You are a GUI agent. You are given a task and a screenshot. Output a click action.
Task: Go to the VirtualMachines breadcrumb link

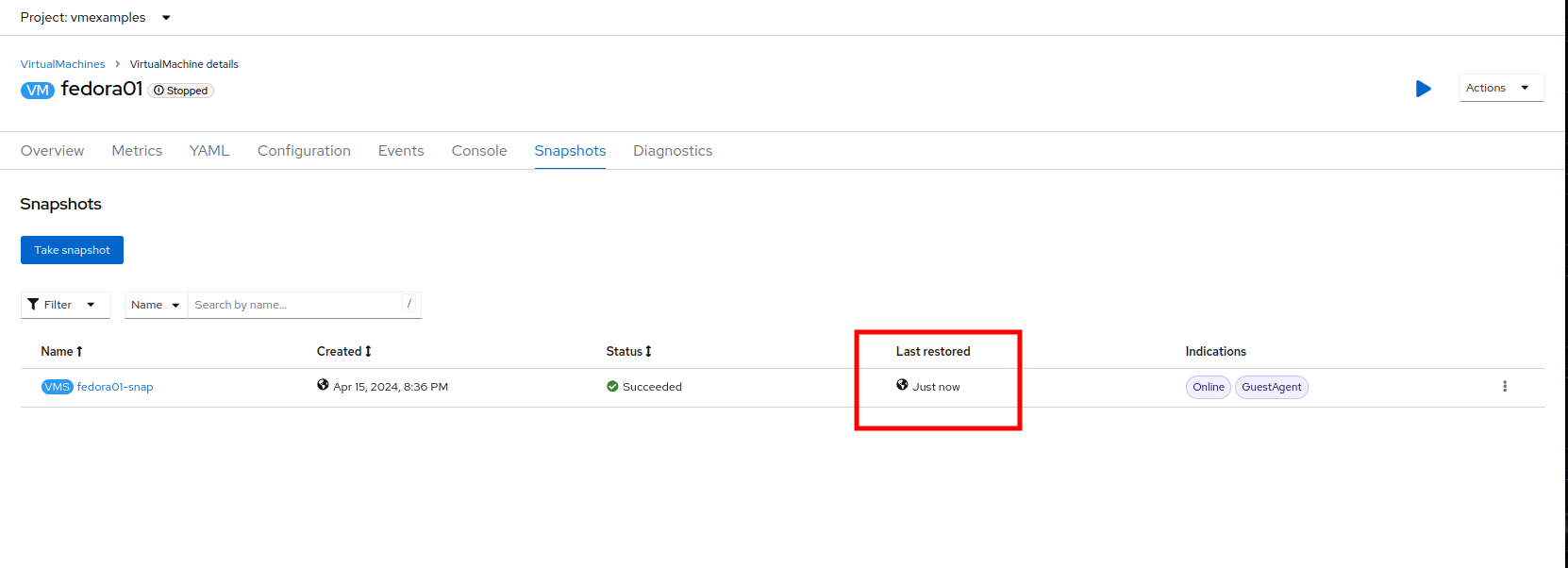click(63, 64)
